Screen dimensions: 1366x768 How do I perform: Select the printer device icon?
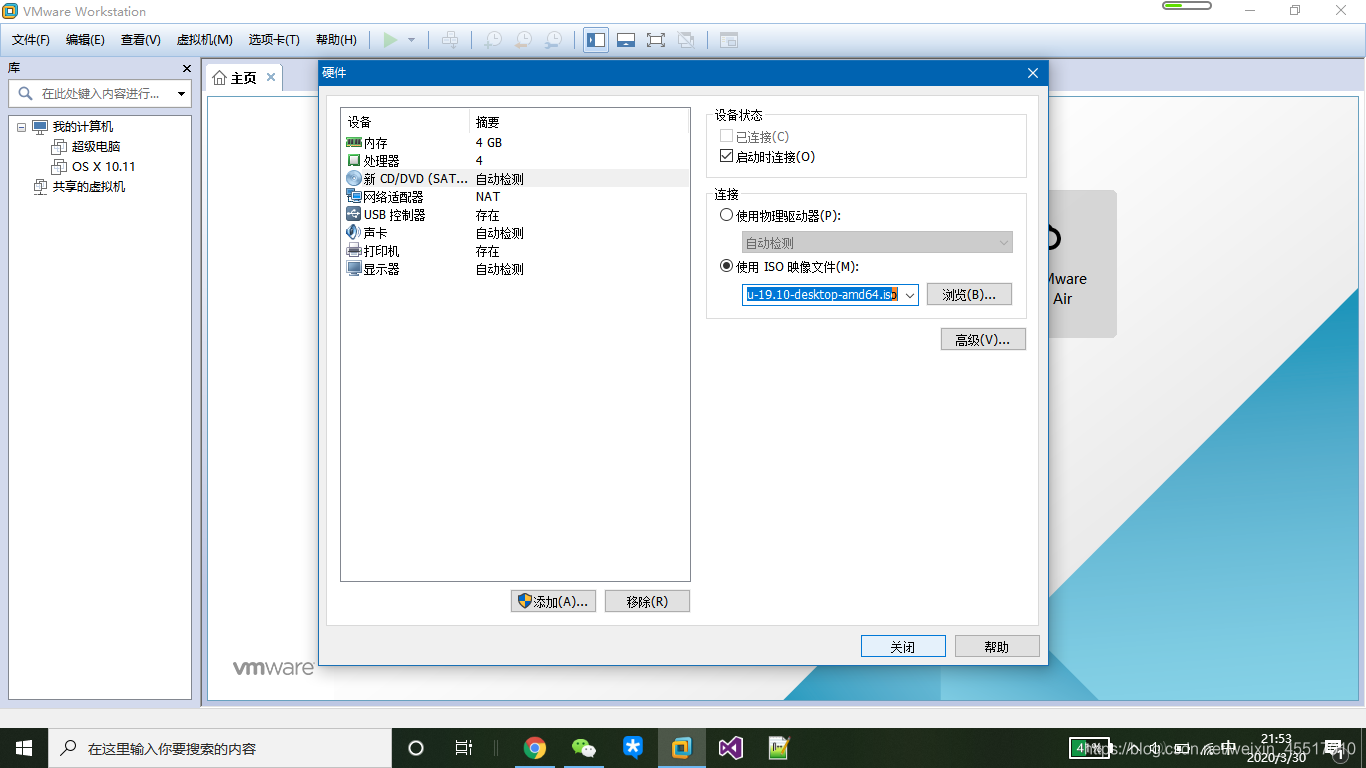pyautogui.click(x=354, y=250)
